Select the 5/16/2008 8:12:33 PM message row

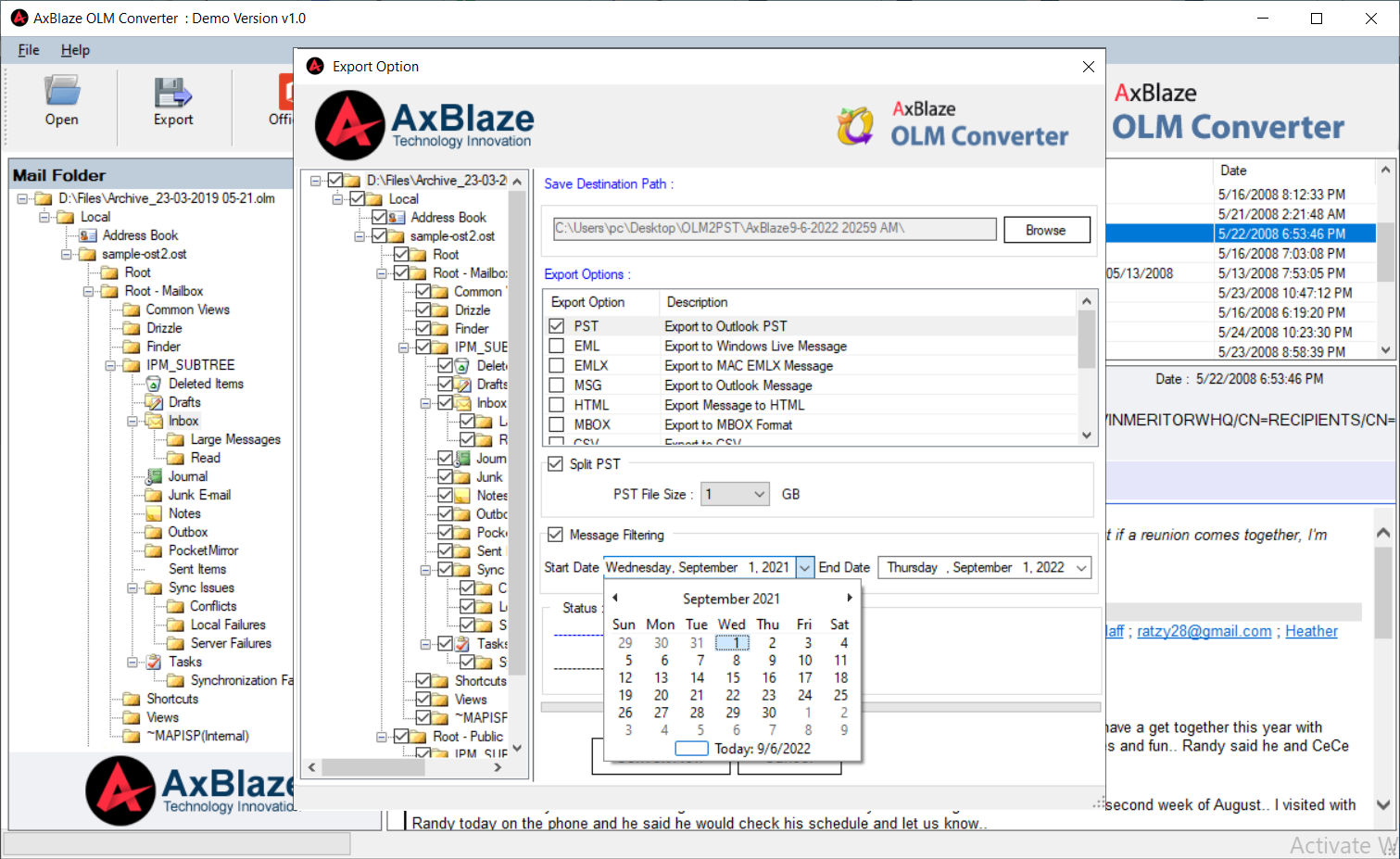(1280, 195)
